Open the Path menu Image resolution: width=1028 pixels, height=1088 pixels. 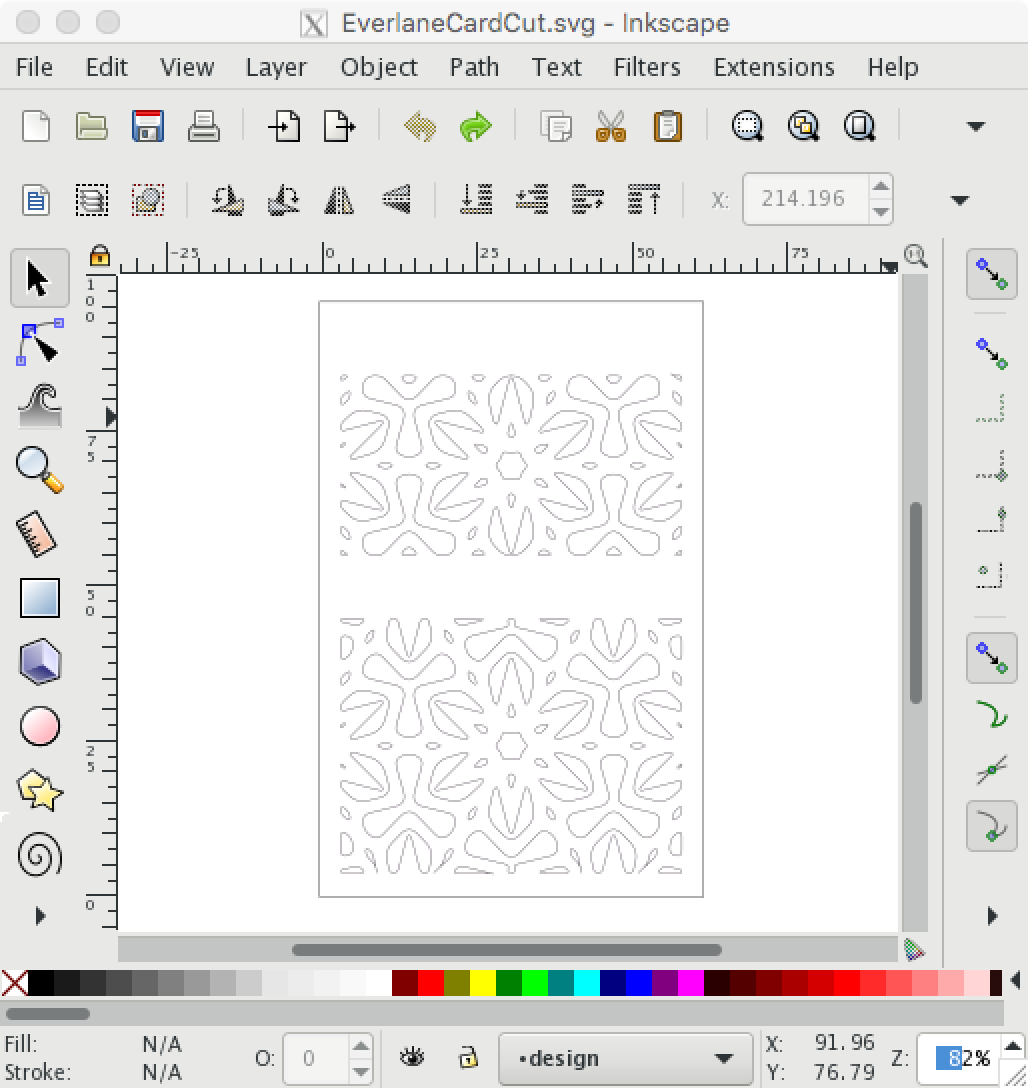pos(474,67)
